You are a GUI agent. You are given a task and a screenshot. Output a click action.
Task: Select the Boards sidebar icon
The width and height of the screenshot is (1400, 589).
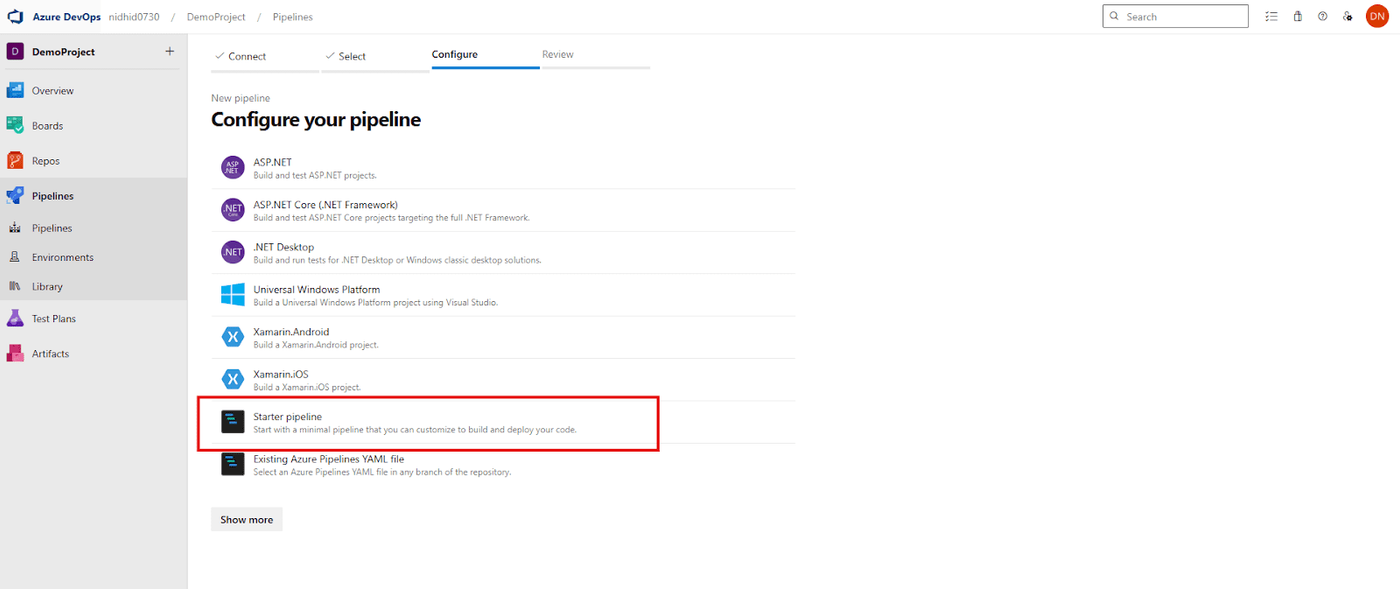[x=15, y=126]
